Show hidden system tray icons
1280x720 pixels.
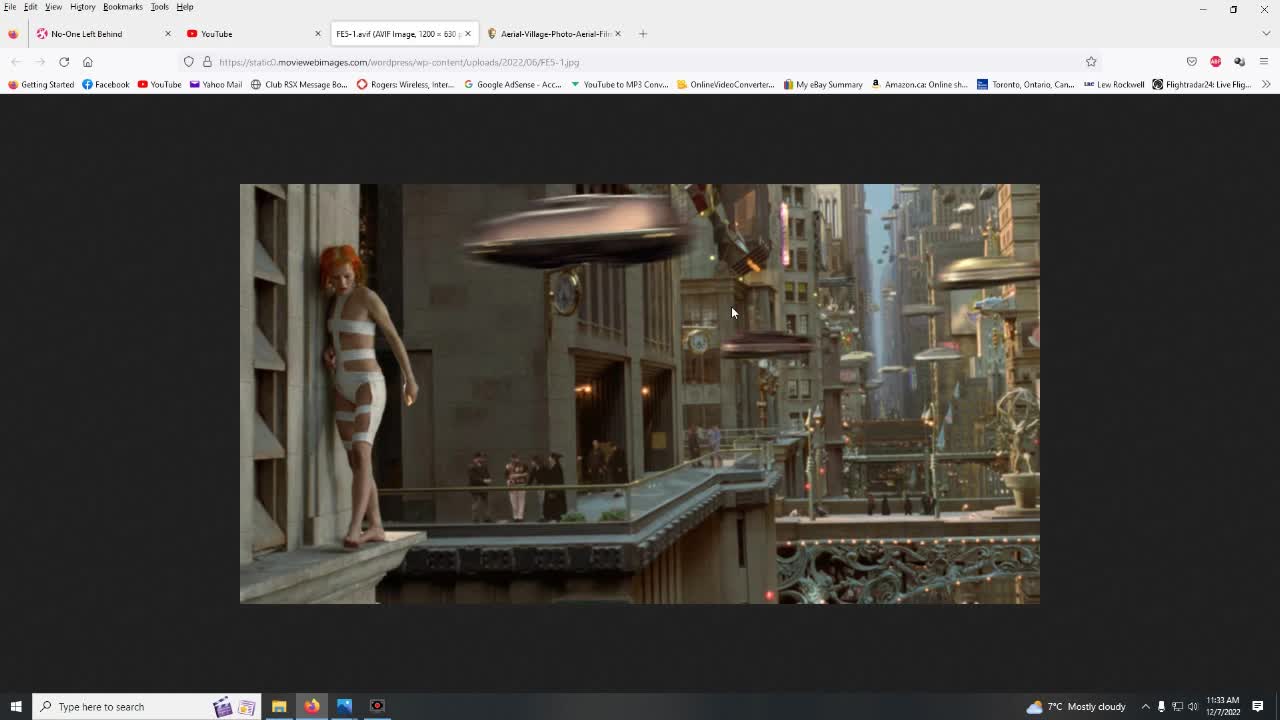(1145, 706)
